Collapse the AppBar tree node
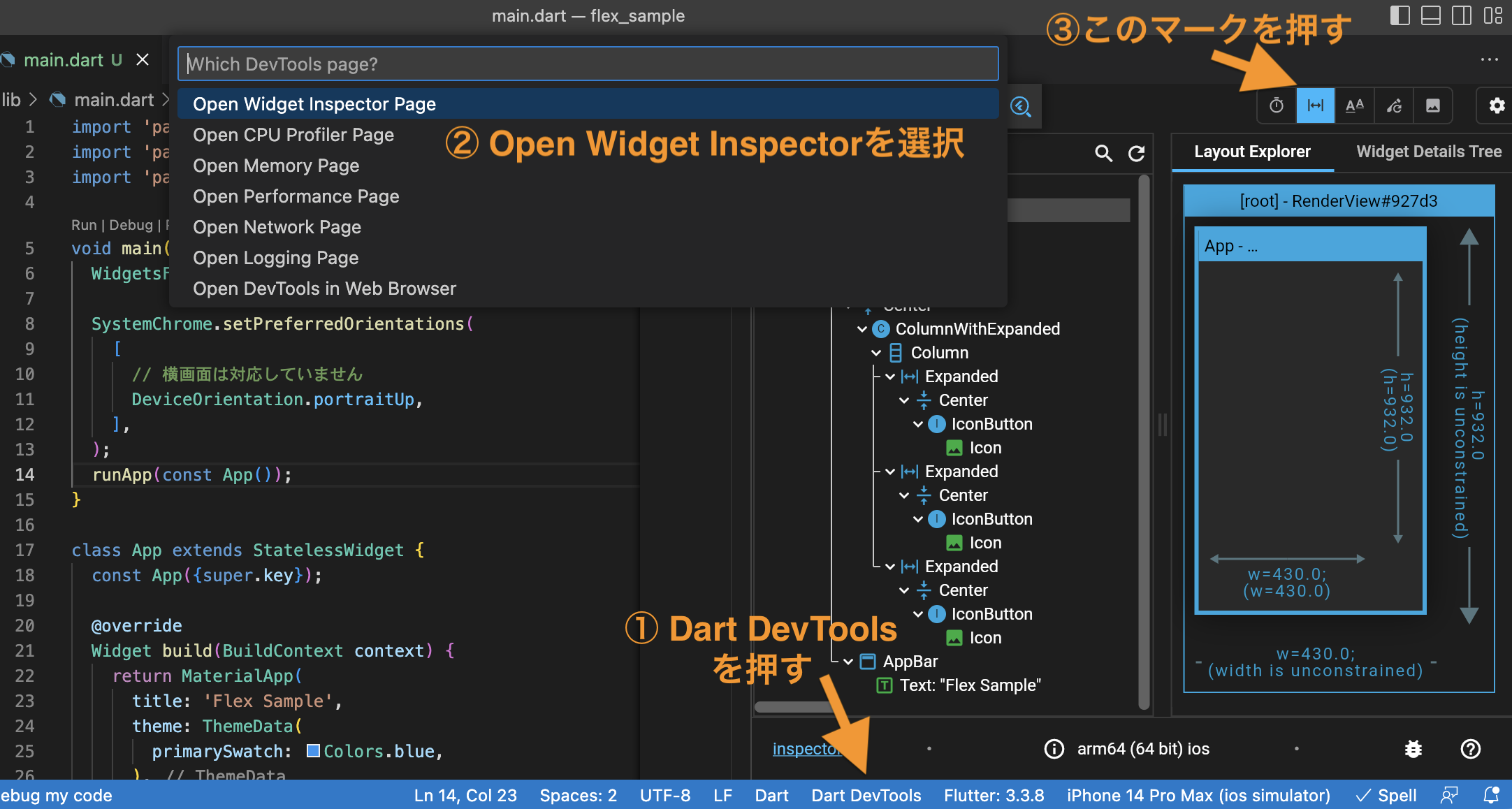The image size is (1512, 809). pyautogui.click(x=848, y=662)
